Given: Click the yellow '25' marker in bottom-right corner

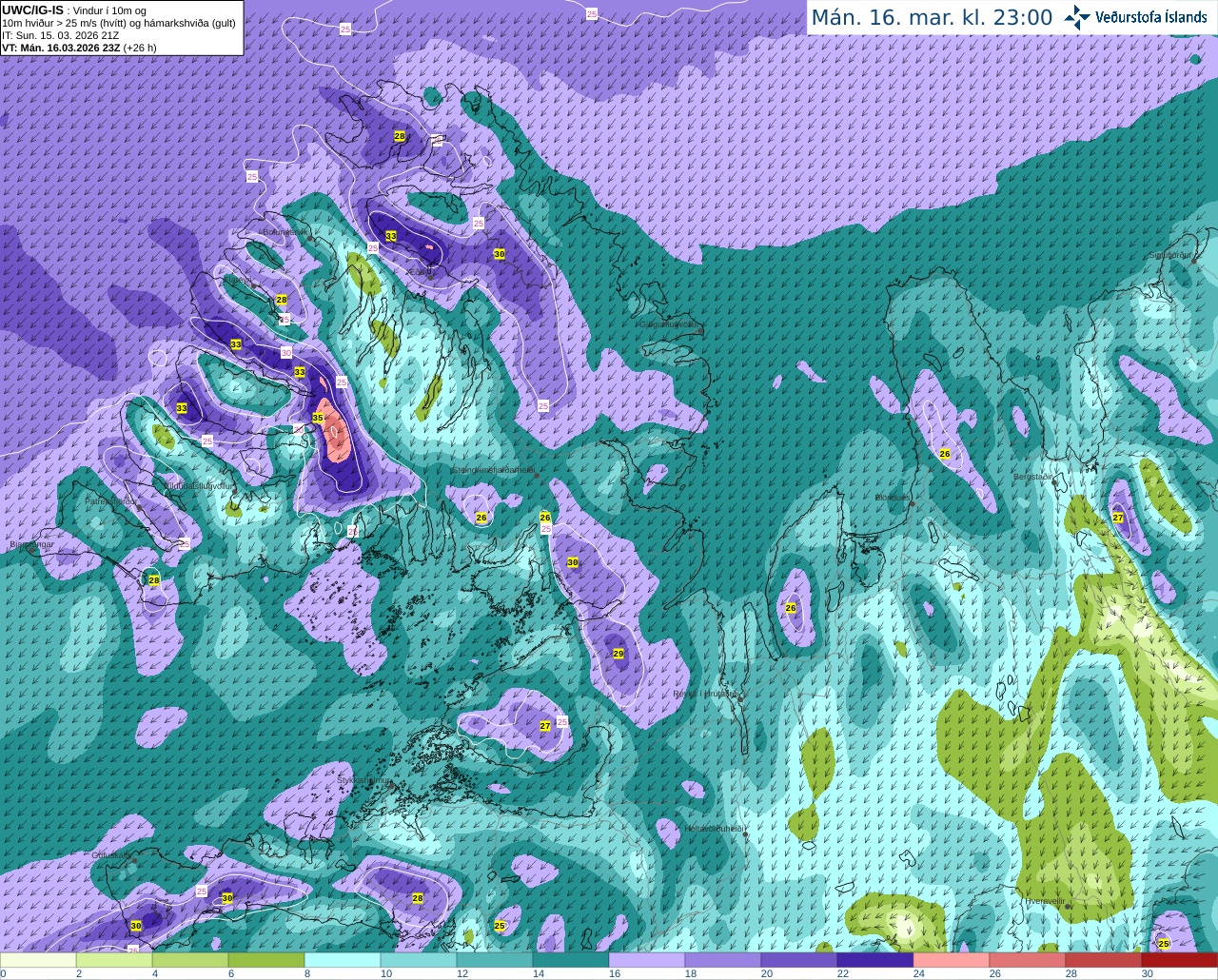Looking at the screenshot, I should coord(1164,943).
